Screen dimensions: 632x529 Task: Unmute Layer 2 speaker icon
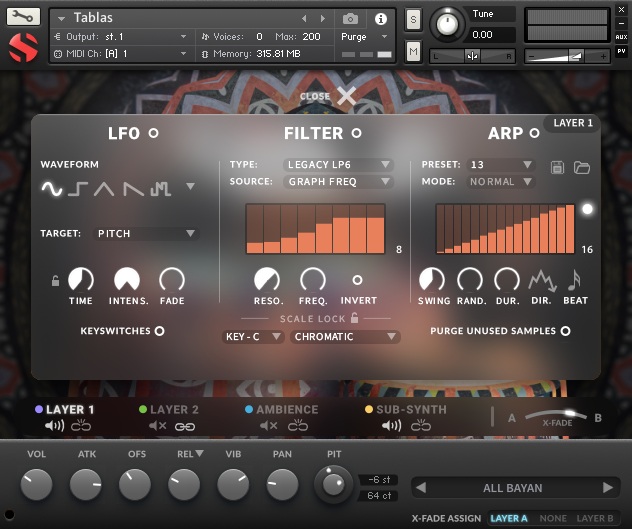coord(157,426)
